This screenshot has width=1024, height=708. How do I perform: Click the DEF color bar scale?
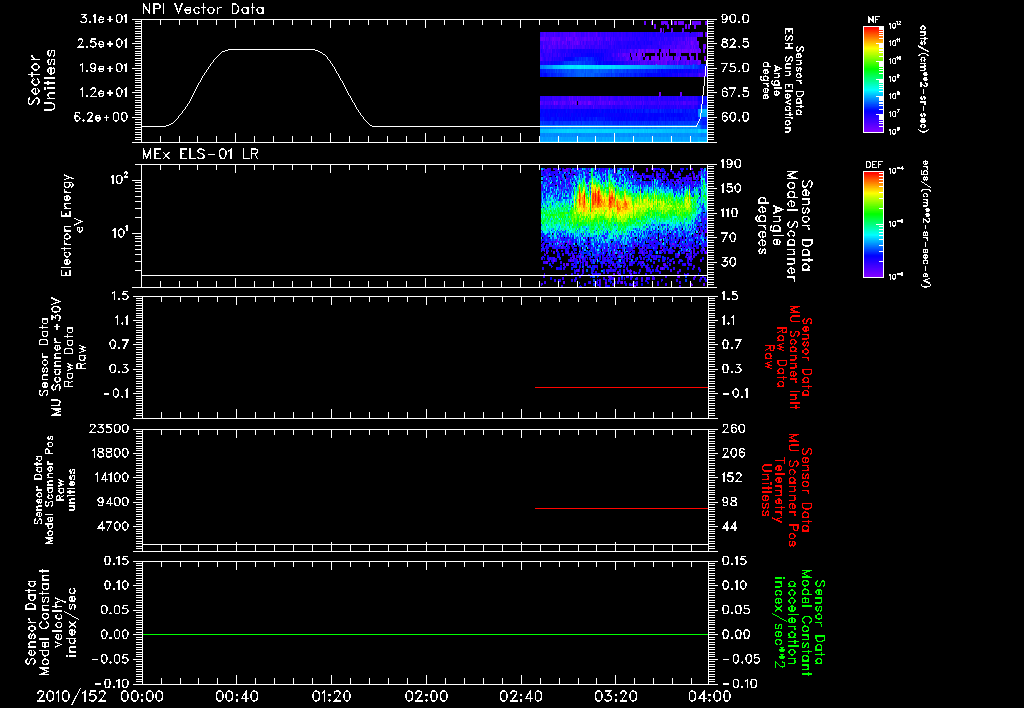pyautogui.click(x=874, y=224)
